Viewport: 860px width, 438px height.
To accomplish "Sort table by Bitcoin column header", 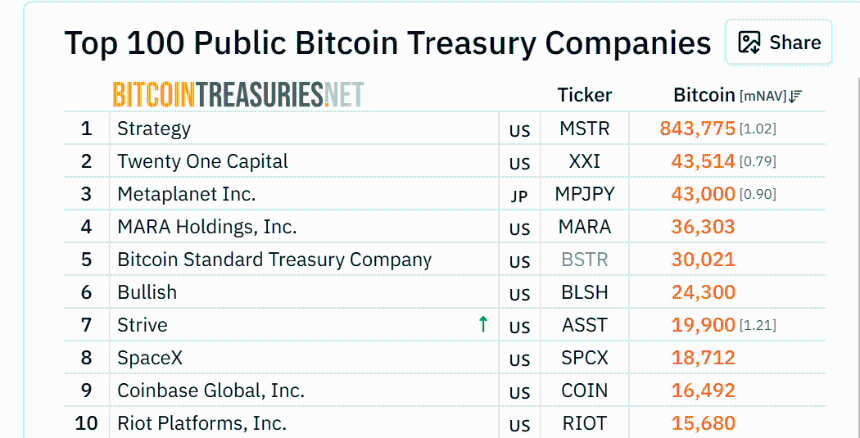I will pyautogui.click(x=704, y=95).
